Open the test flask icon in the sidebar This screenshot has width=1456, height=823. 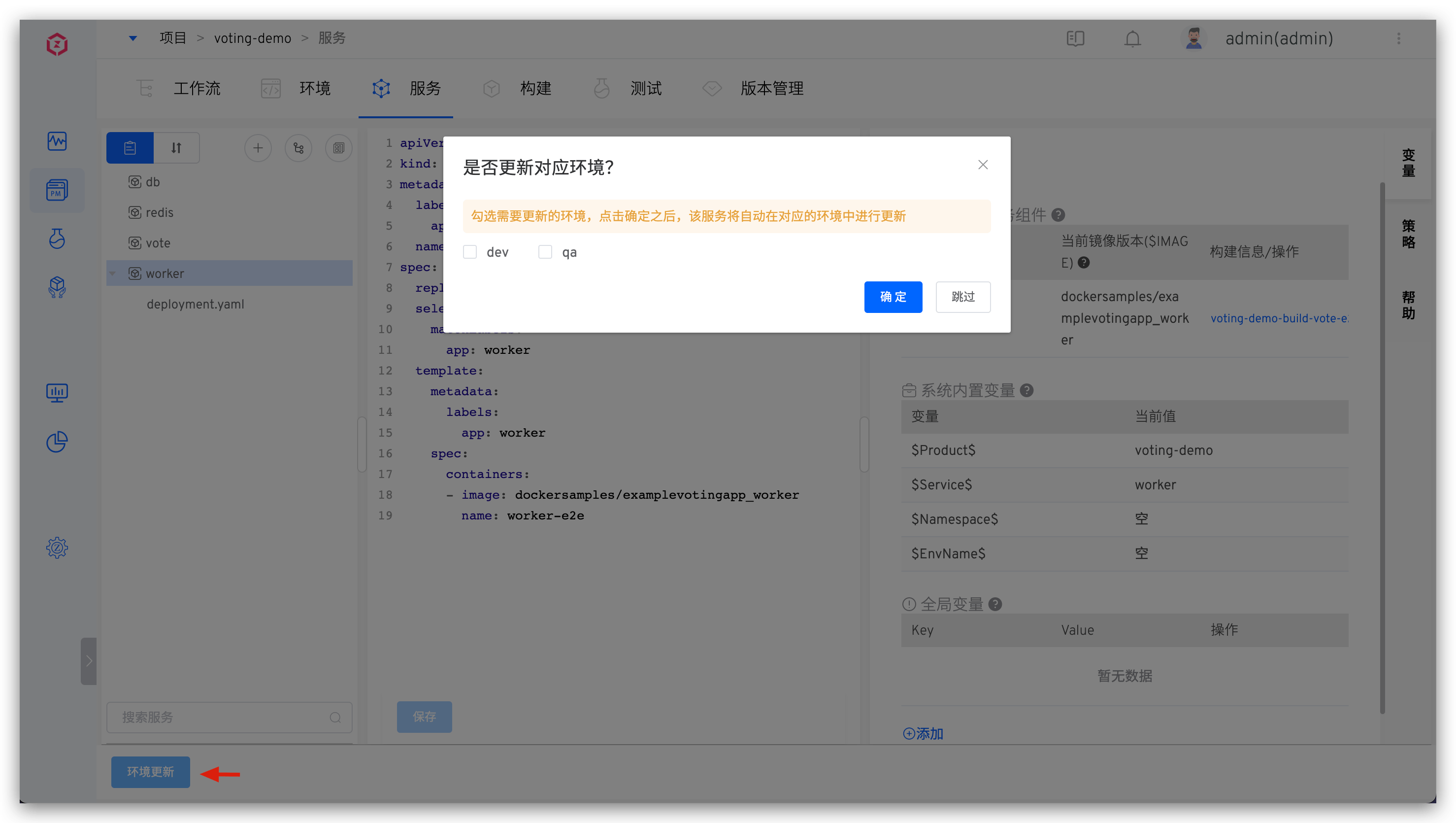click(57, 239)
